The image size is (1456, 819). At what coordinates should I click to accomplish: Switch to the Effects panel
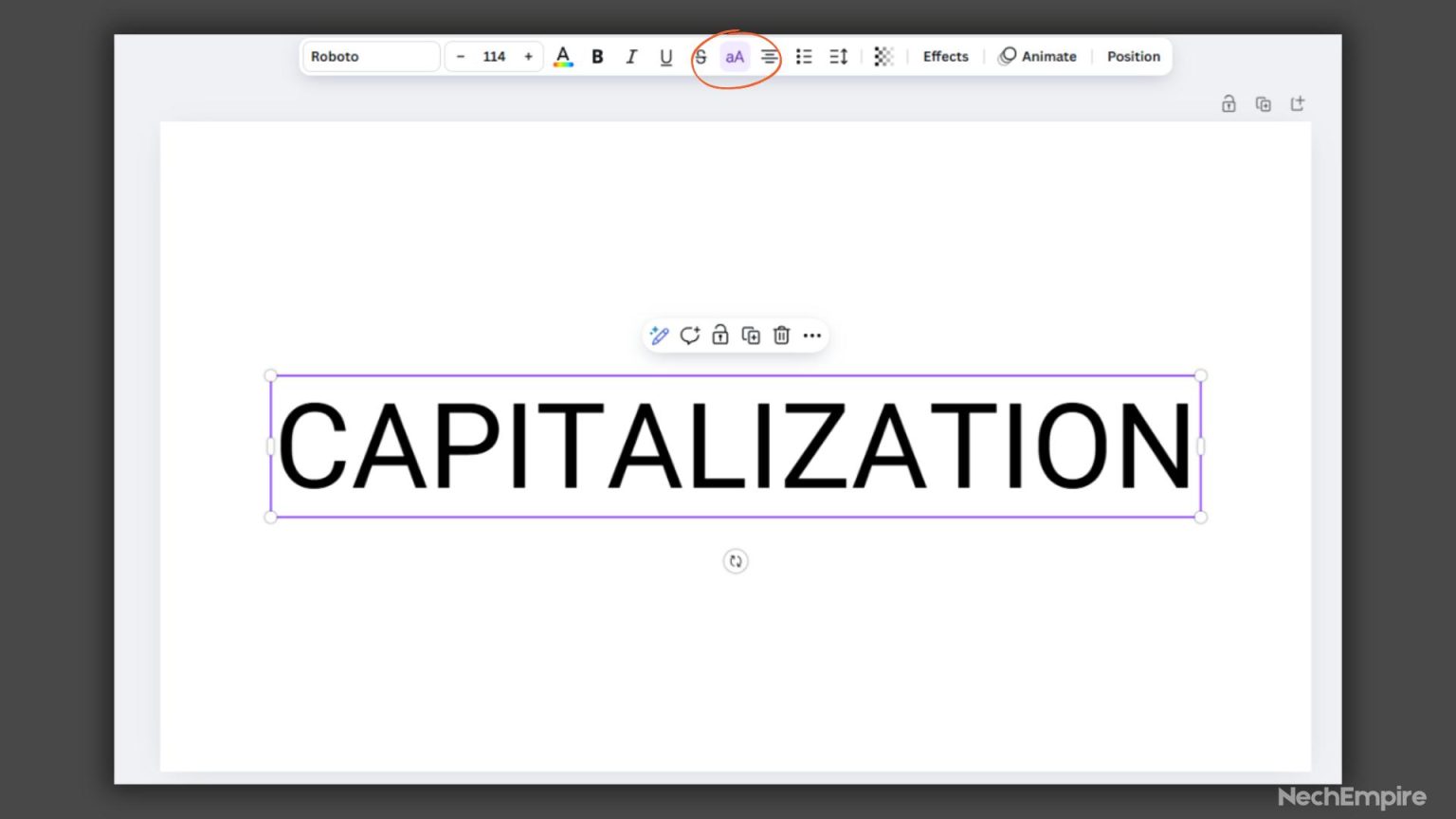pos(945,56)
